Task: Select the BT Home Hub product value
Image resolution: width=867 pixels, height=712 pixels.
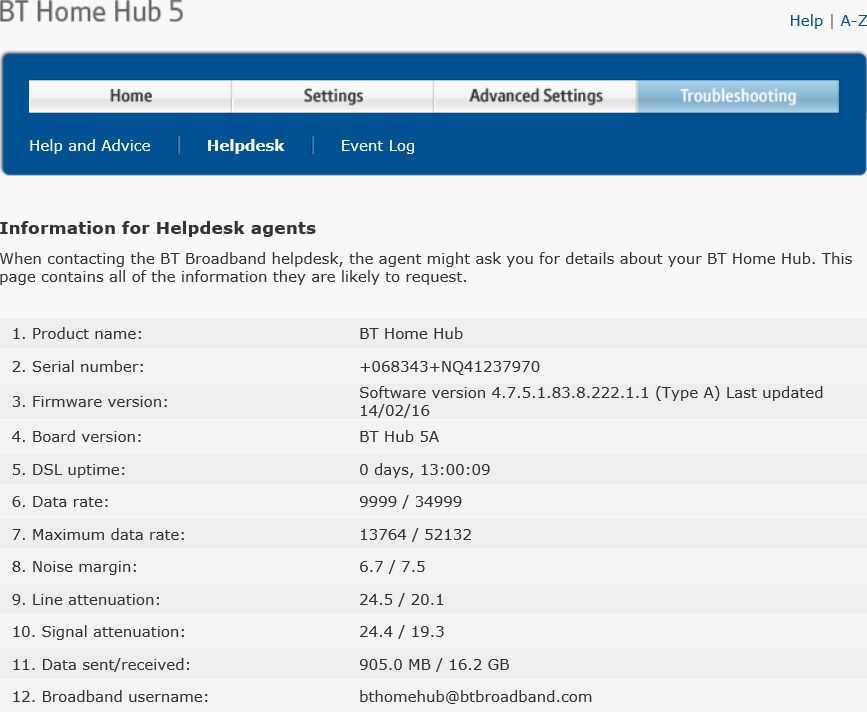Action: 411,334
